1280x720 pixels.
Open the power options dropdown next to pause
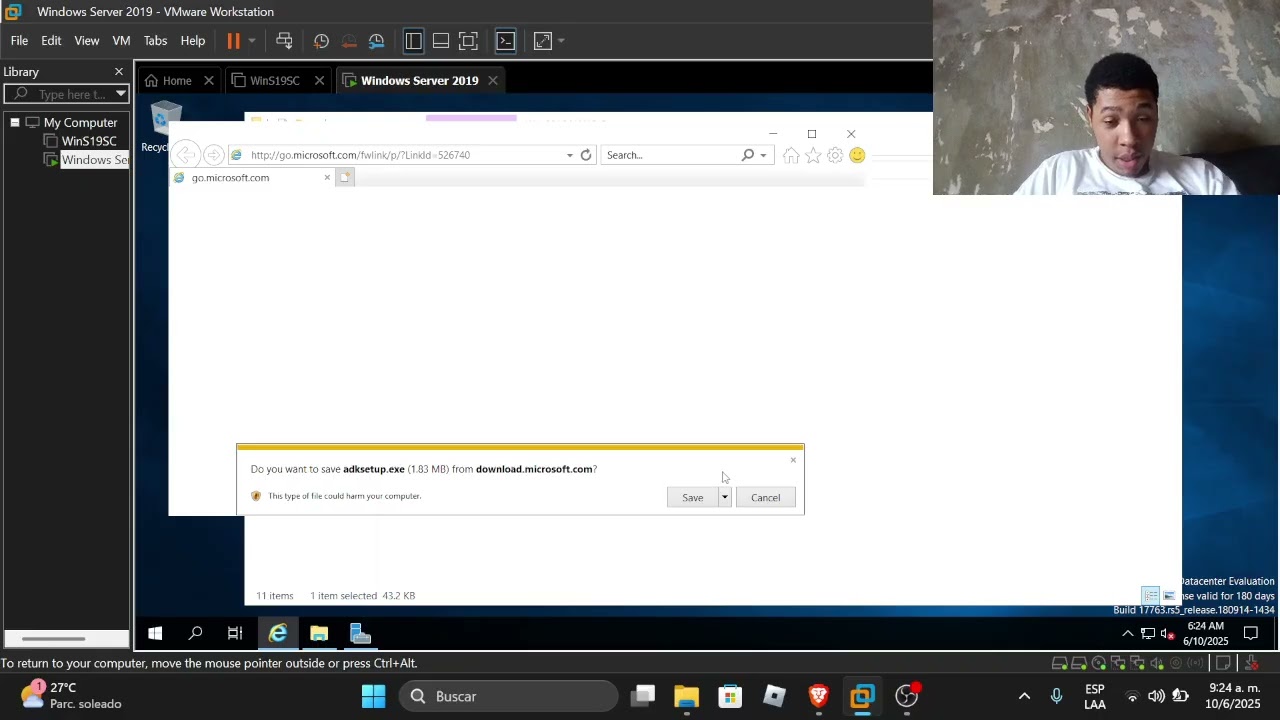pyautogui.click(x=252, y=41)
